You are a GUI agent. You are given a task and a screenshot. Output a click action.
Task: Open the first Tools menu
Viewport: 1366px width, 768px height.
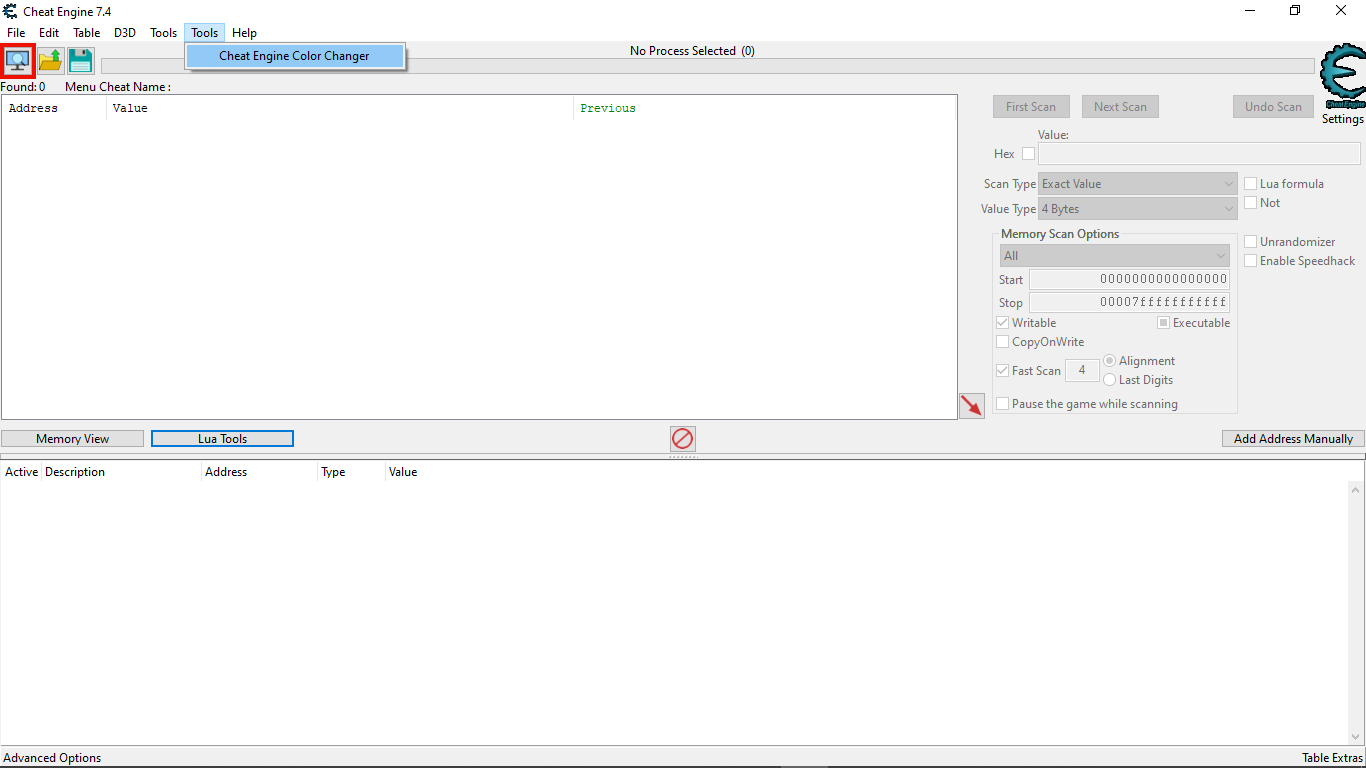(x=164, y=33)
